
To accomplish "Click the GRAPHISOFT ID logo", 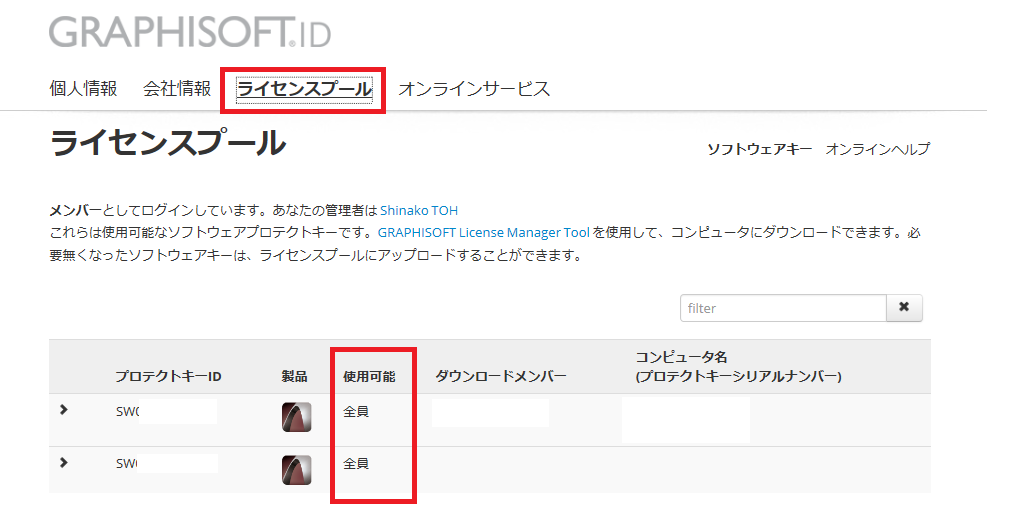I will pyautogui.click(x=190, y=32).
